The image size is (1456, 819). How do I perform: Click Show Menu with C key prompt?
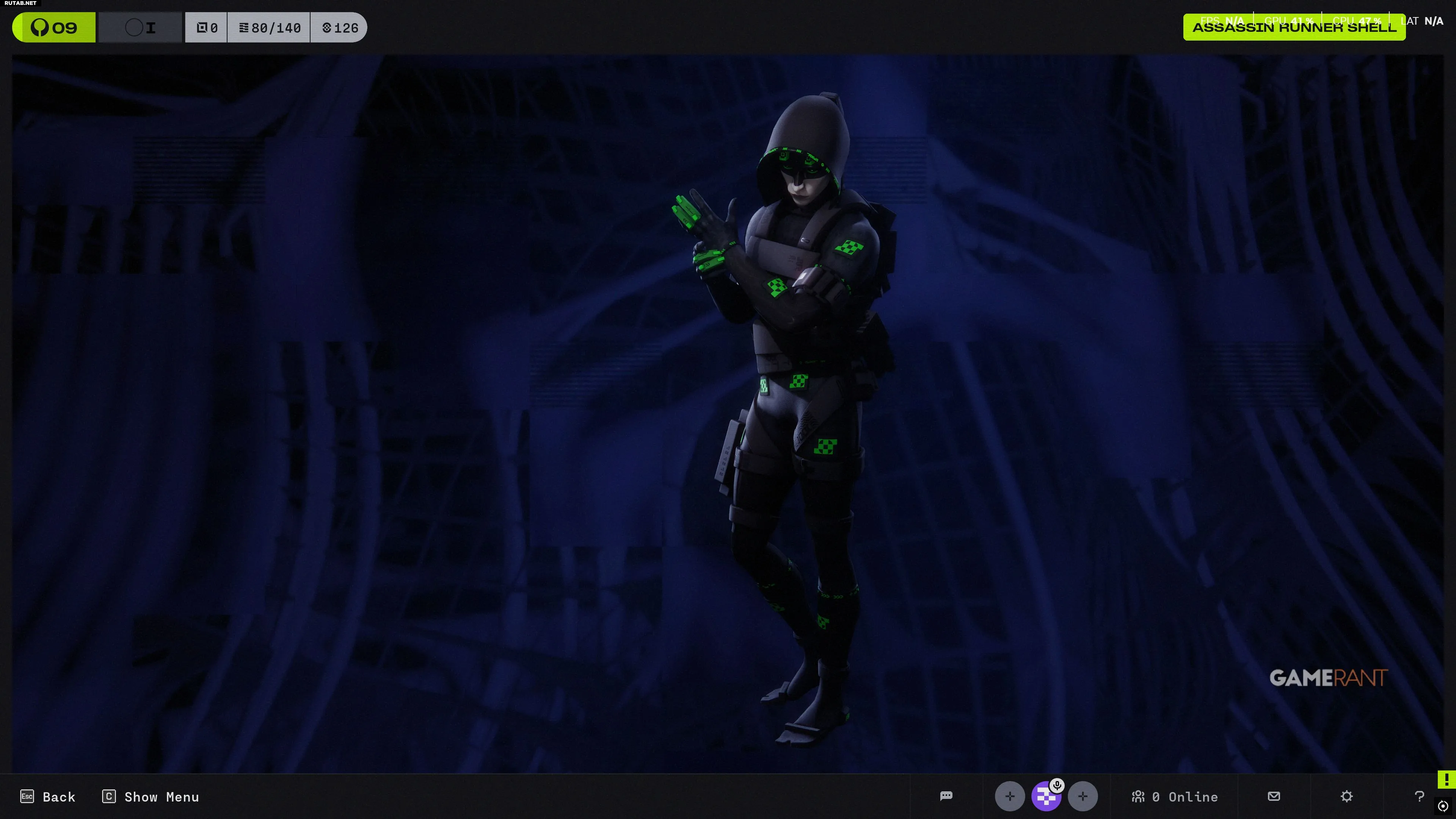pos(151,797)
